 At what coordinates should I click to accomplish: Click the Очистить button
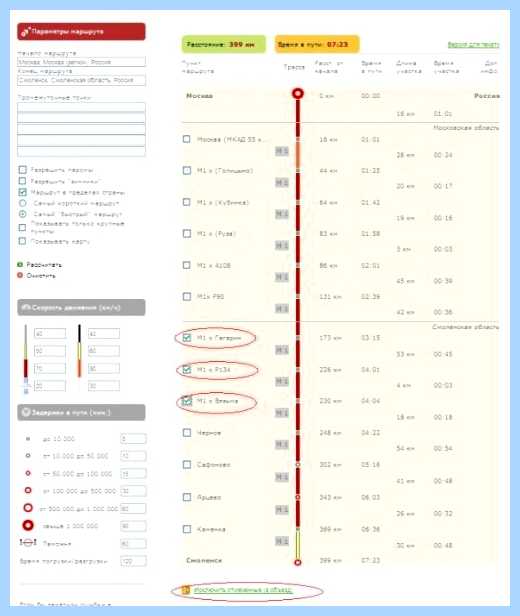[x=36, y=276]
